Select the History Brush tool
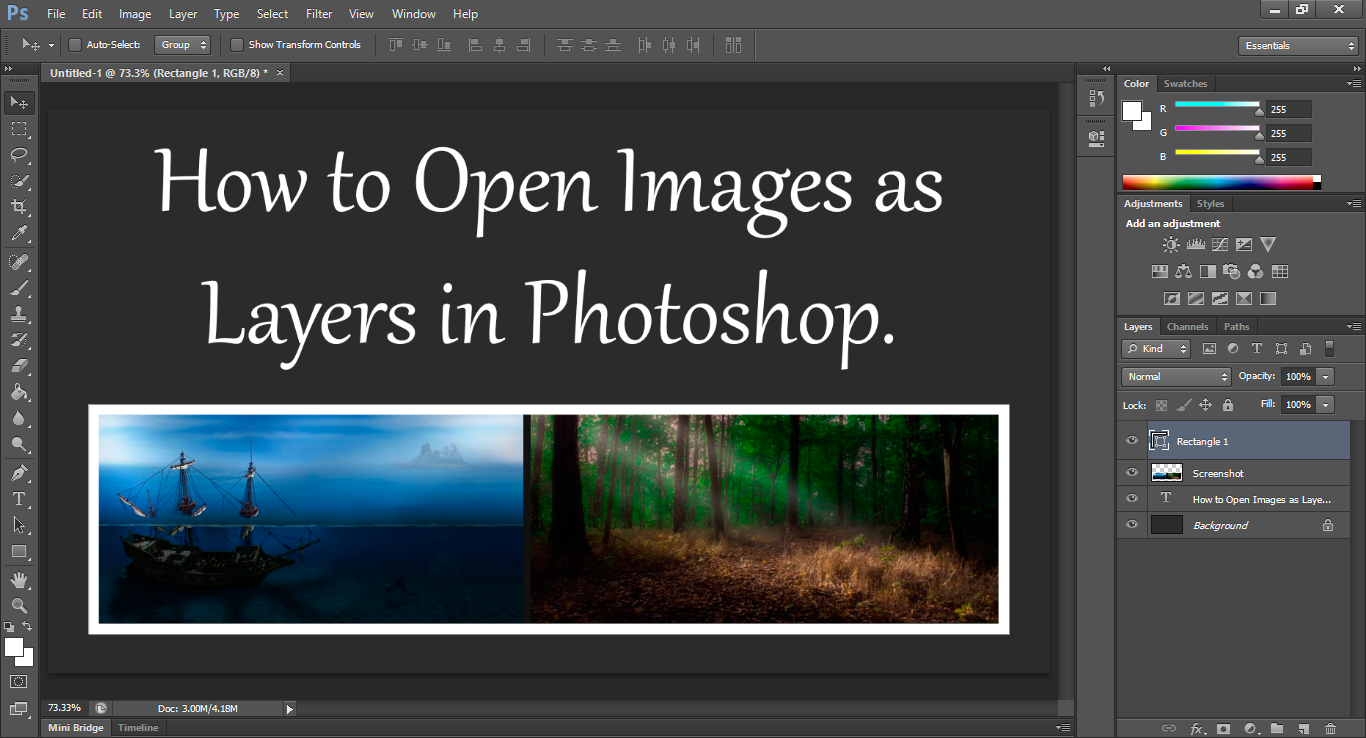The image size is (1366, 738). click(19, 340)
